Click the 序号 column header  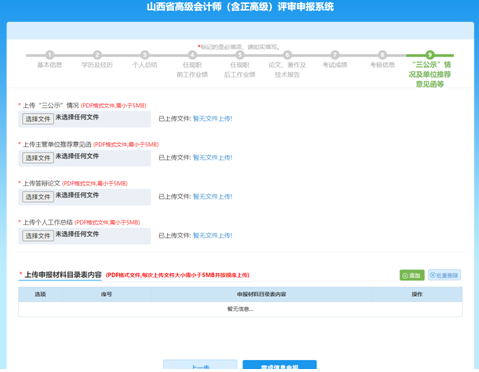click(106, 294)
